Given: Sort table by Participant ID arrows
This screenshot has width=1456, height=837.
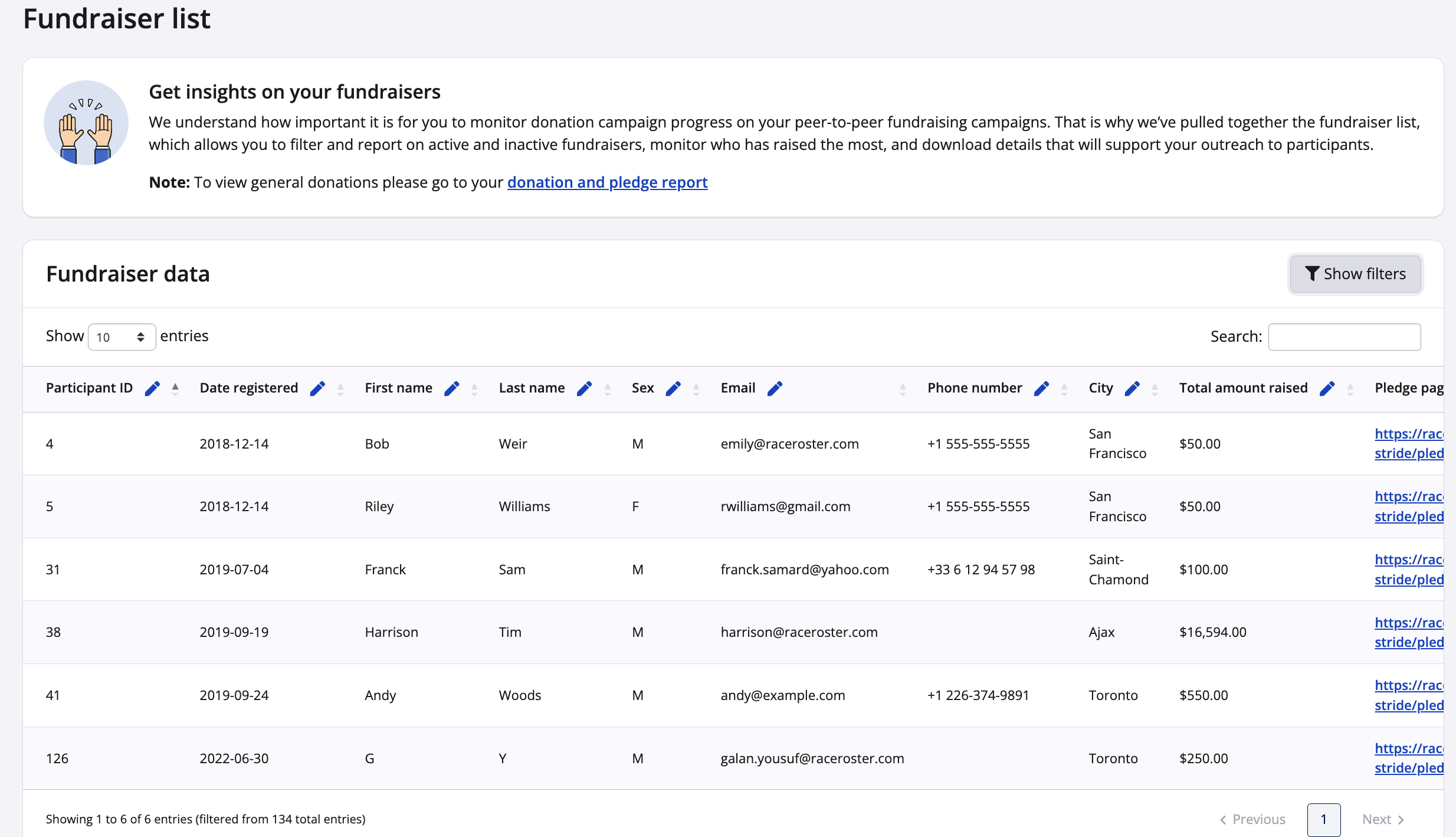Looking at the screenshot, I should (x=175, y=388).
